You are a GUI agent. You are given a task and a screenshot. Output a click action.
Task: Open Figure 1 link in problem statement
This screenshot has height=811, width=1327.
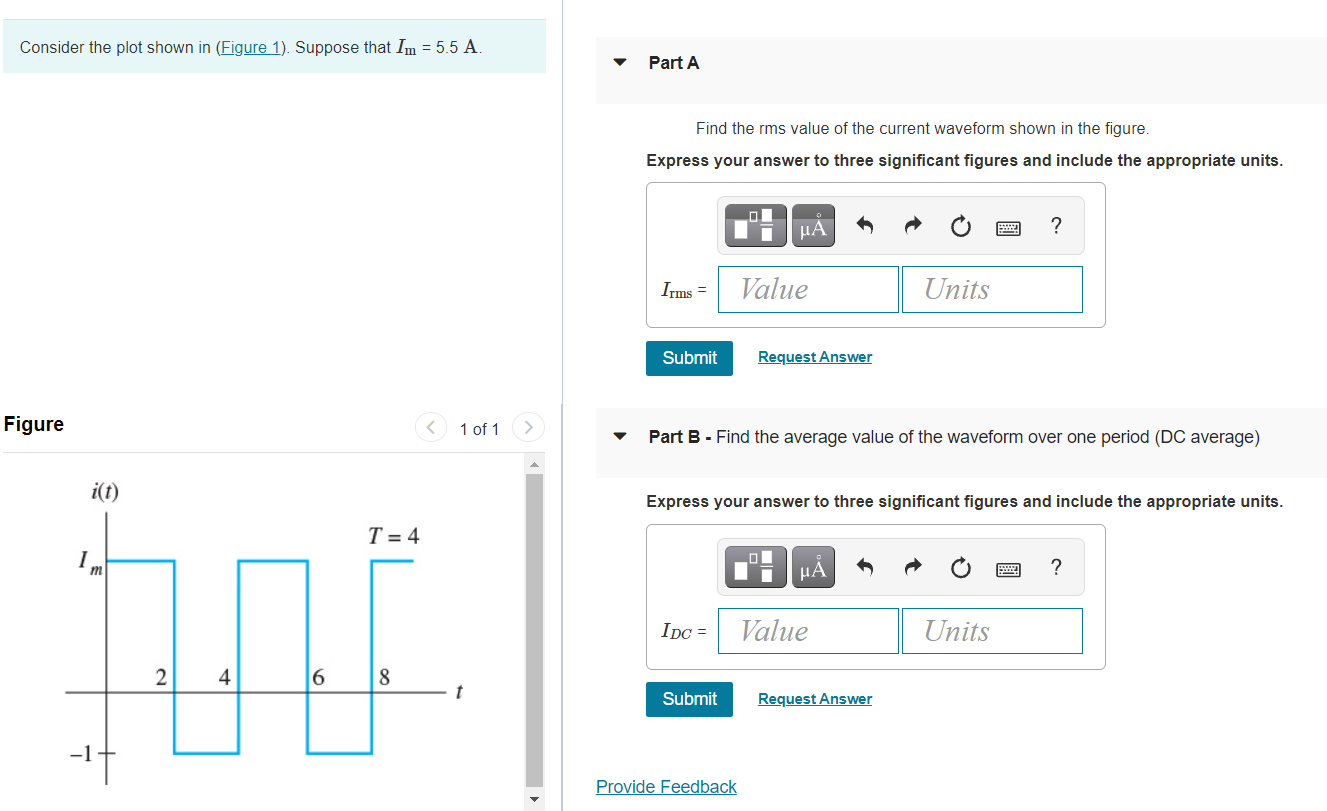[250, 47]
